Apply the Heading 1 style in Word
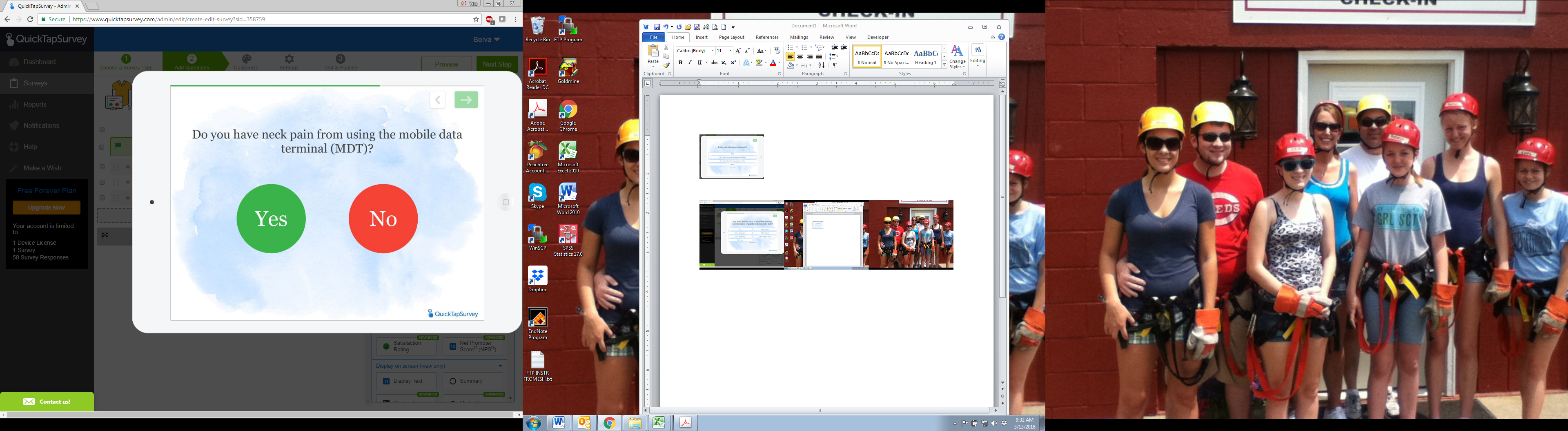 pyautogui.click(x=926, y=56)
